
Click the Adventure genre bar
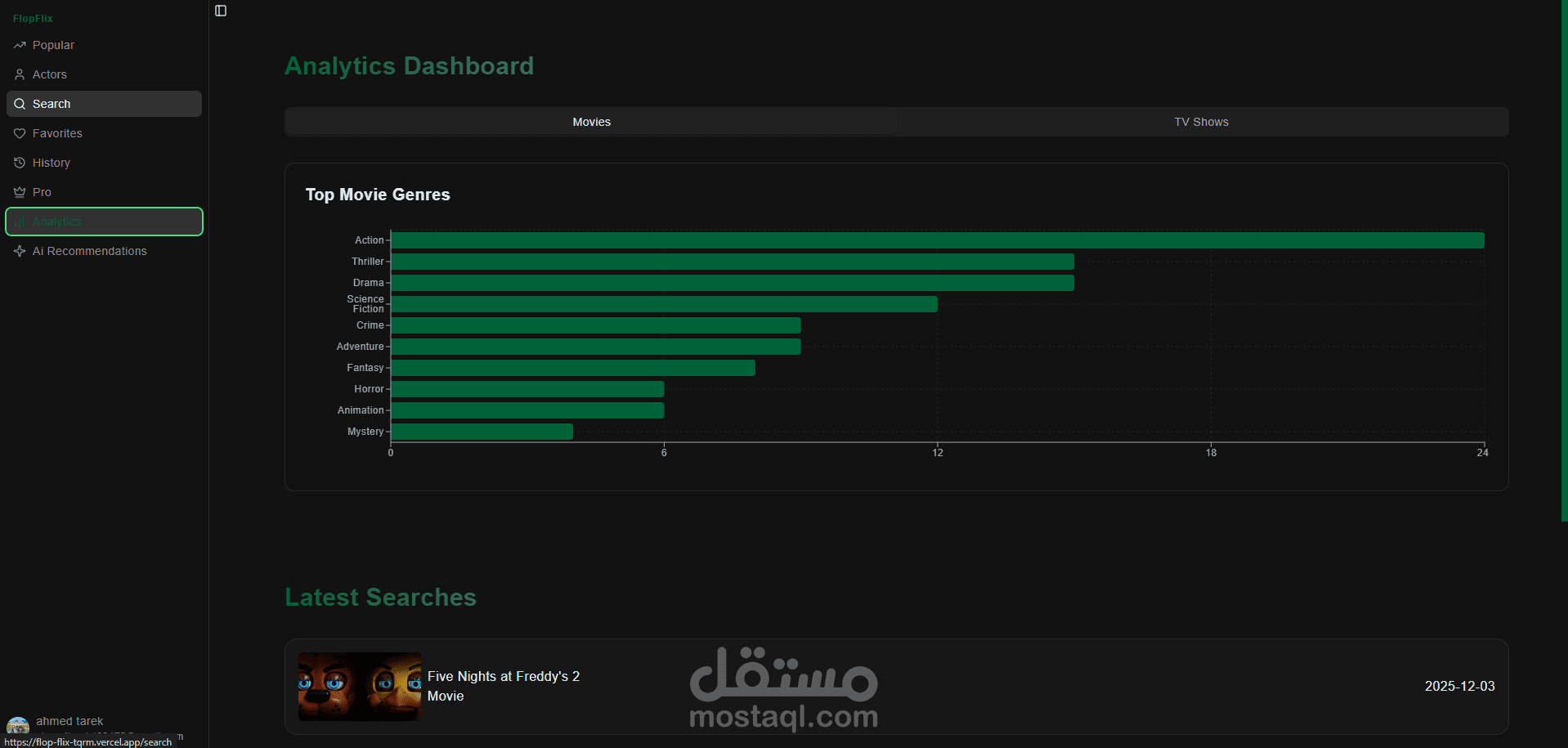pyautogui.click(x=596, y=347)
